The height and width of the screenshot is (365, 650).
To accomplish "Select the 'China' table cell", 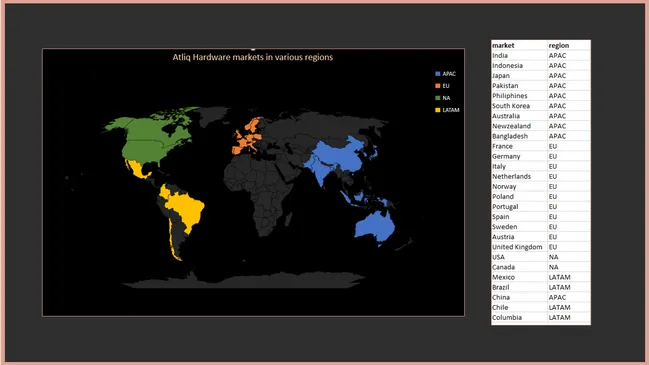I will (519, 297).
